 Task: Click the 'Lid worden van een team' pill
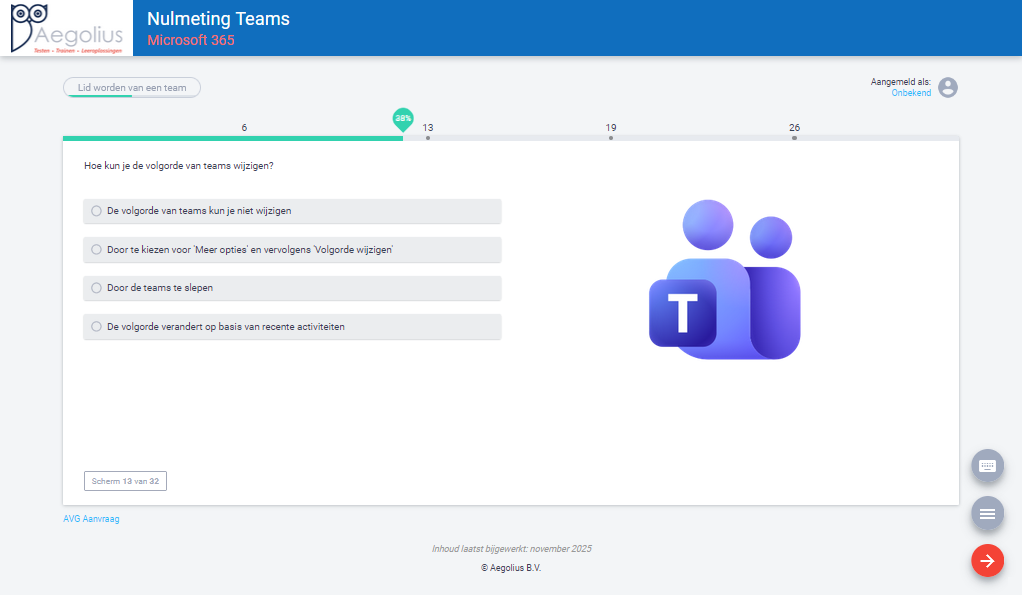pyautogui.click(x=132, y=88)
